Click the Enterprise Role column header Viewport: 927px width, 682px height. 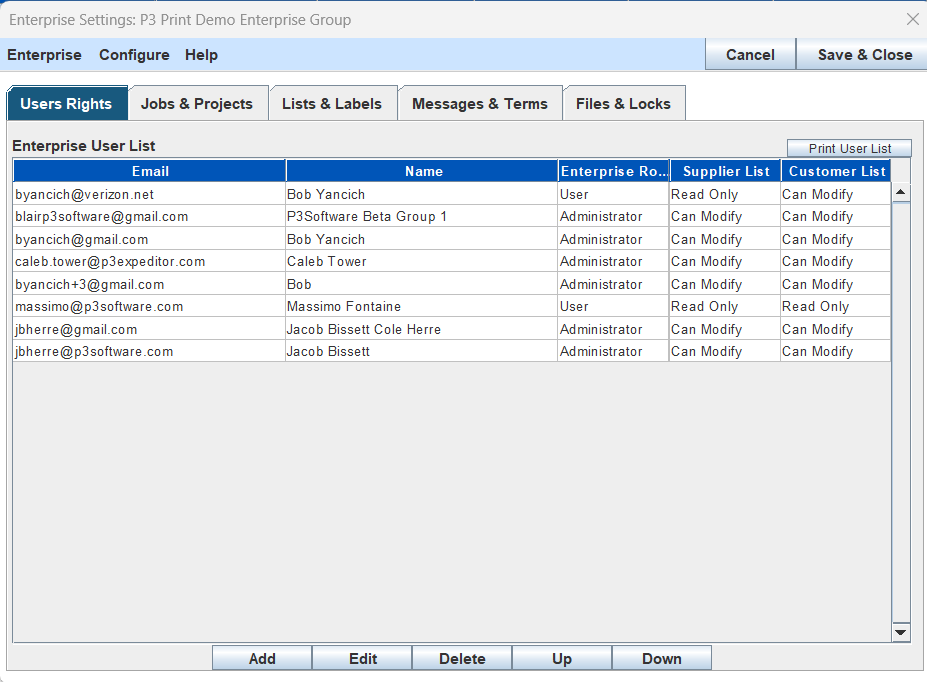click(x=613, y=170)
